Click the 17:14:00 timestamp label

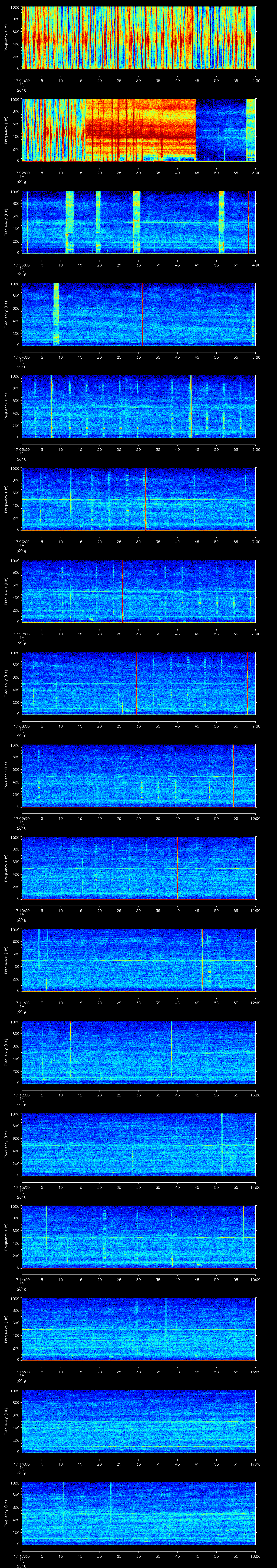22,1279
